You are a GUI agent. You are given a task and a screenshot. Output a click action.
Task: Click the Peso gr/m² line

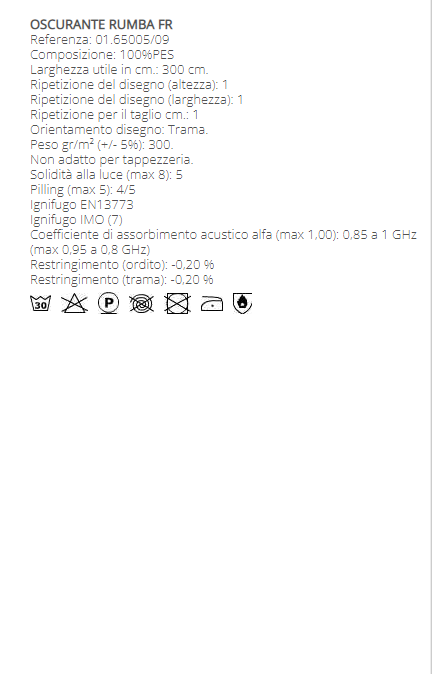(x=102, y=144)
